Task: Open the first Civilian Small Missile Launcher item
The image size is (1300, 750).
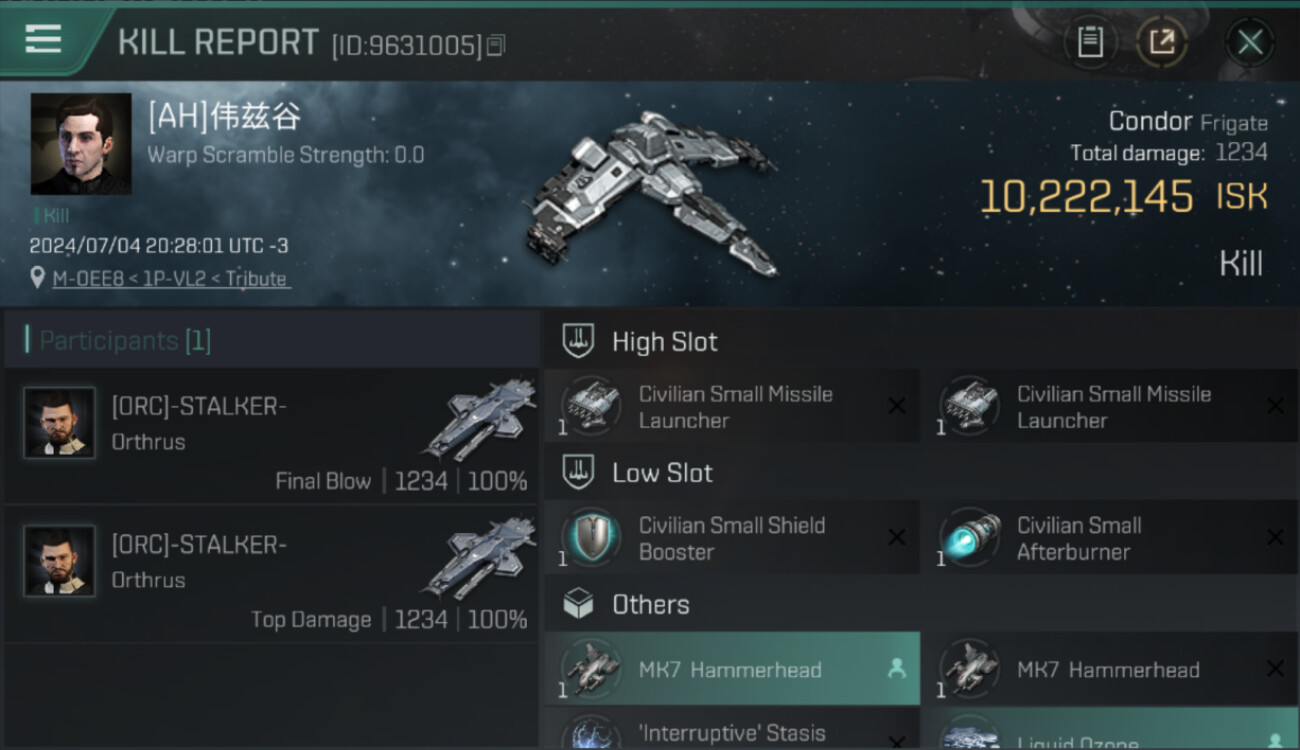Action: tap(732, 407)
